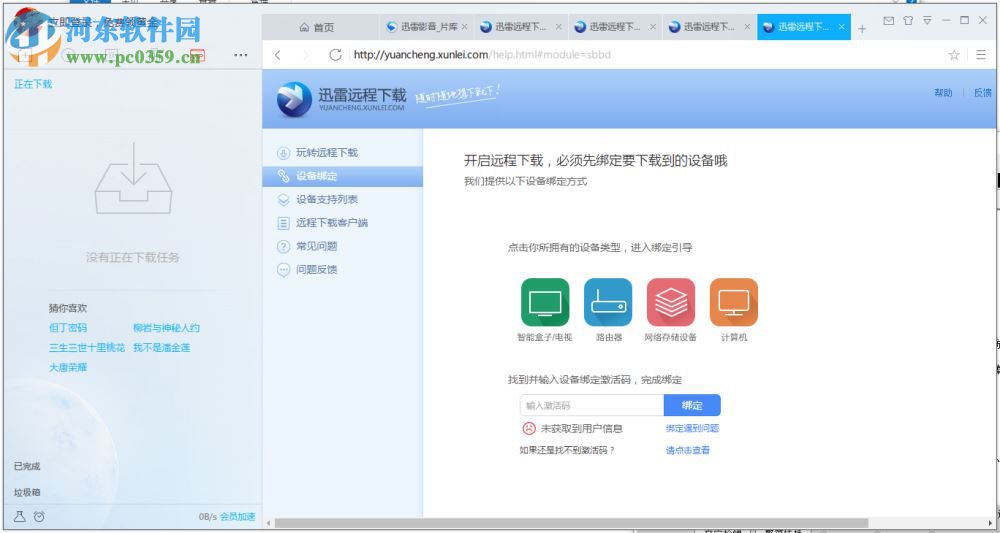Open the message envelope icon in title bar
Image resolution: width=1000 pixels, height=533 pixels.
pos(888,20)
